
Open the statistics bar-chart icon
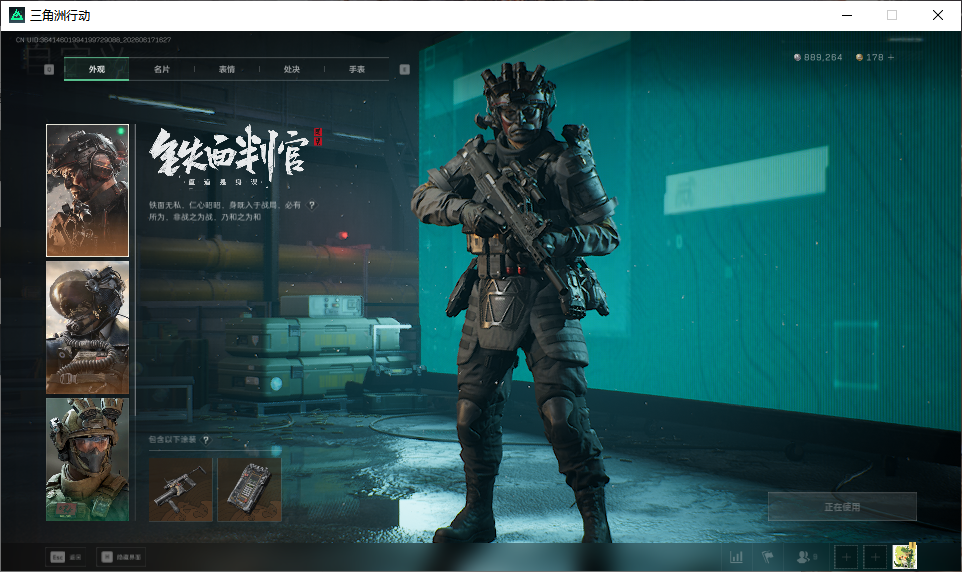(736, 557)
